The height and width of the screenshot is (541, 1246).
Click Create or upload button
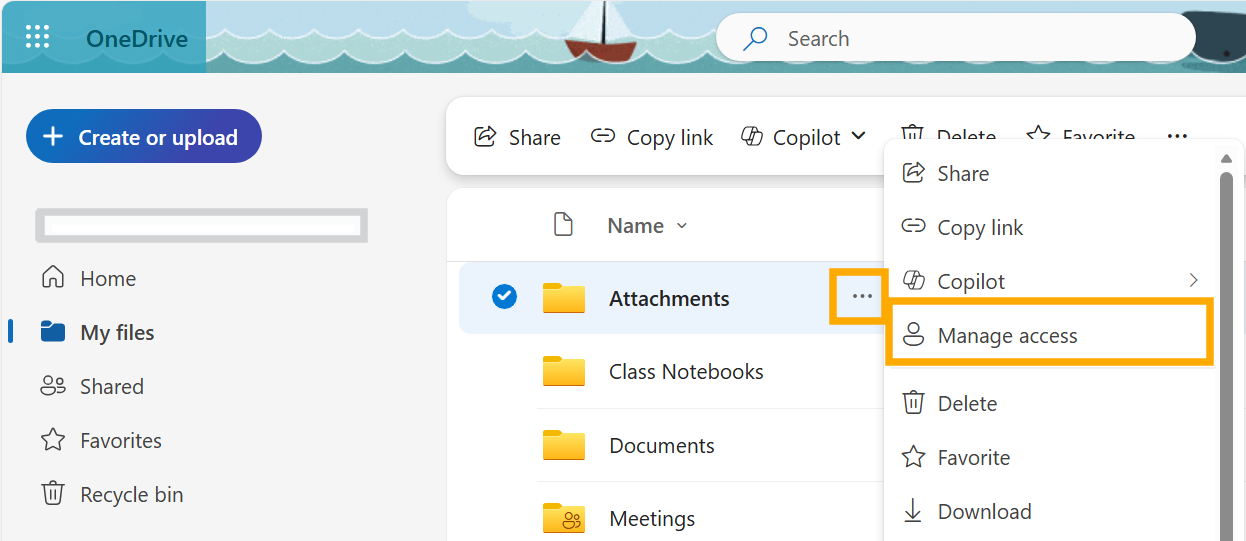[144, 137]
